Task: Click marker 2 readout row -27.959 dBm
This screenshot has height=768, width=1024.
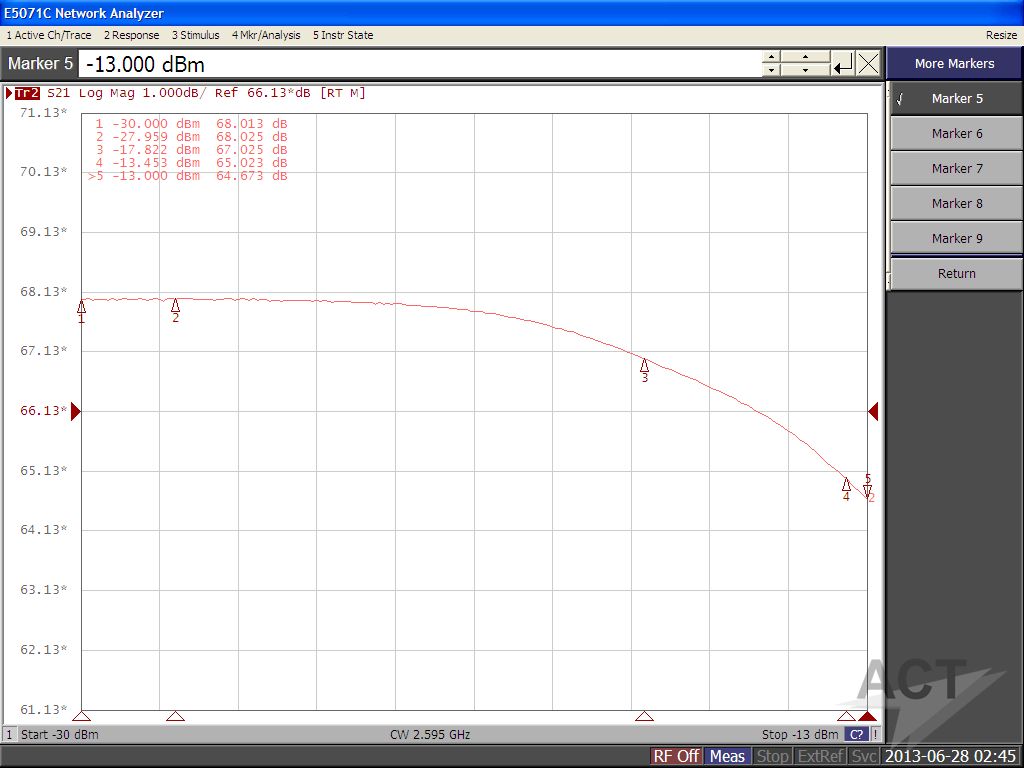Action: [191, 136]
